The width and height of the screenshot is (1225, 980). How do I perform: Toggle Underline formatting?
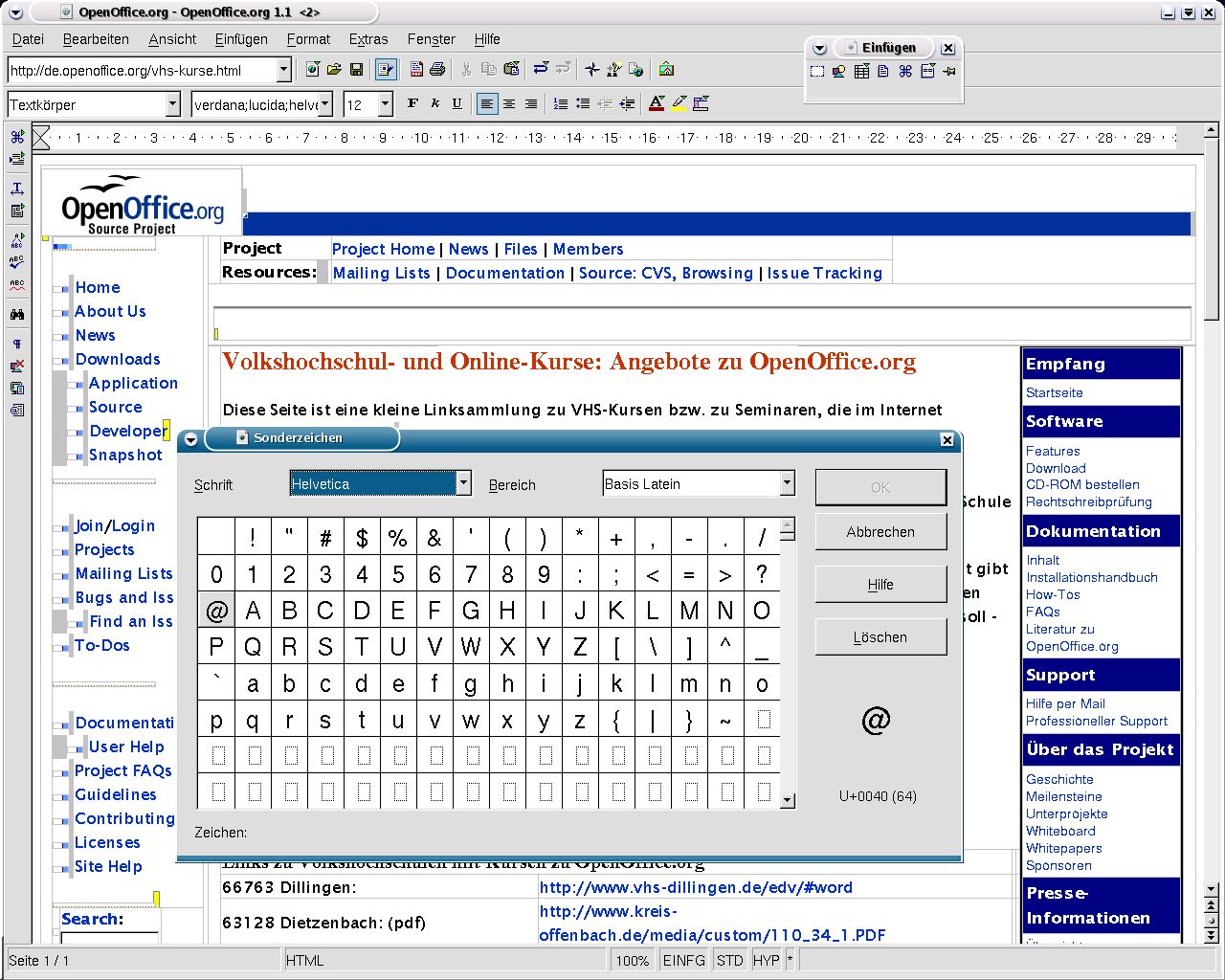point(457,104)
